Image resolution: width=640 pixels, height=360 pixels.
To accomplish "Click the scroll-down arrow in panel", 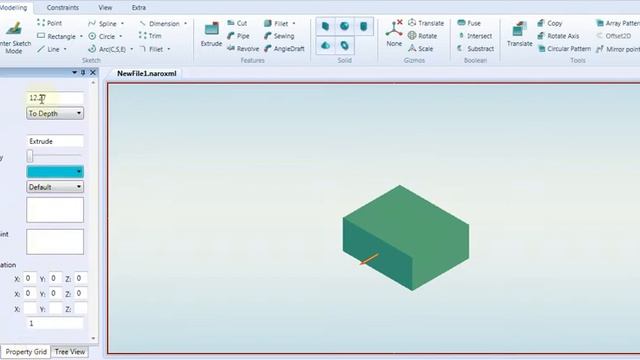I will pos(93,338).
